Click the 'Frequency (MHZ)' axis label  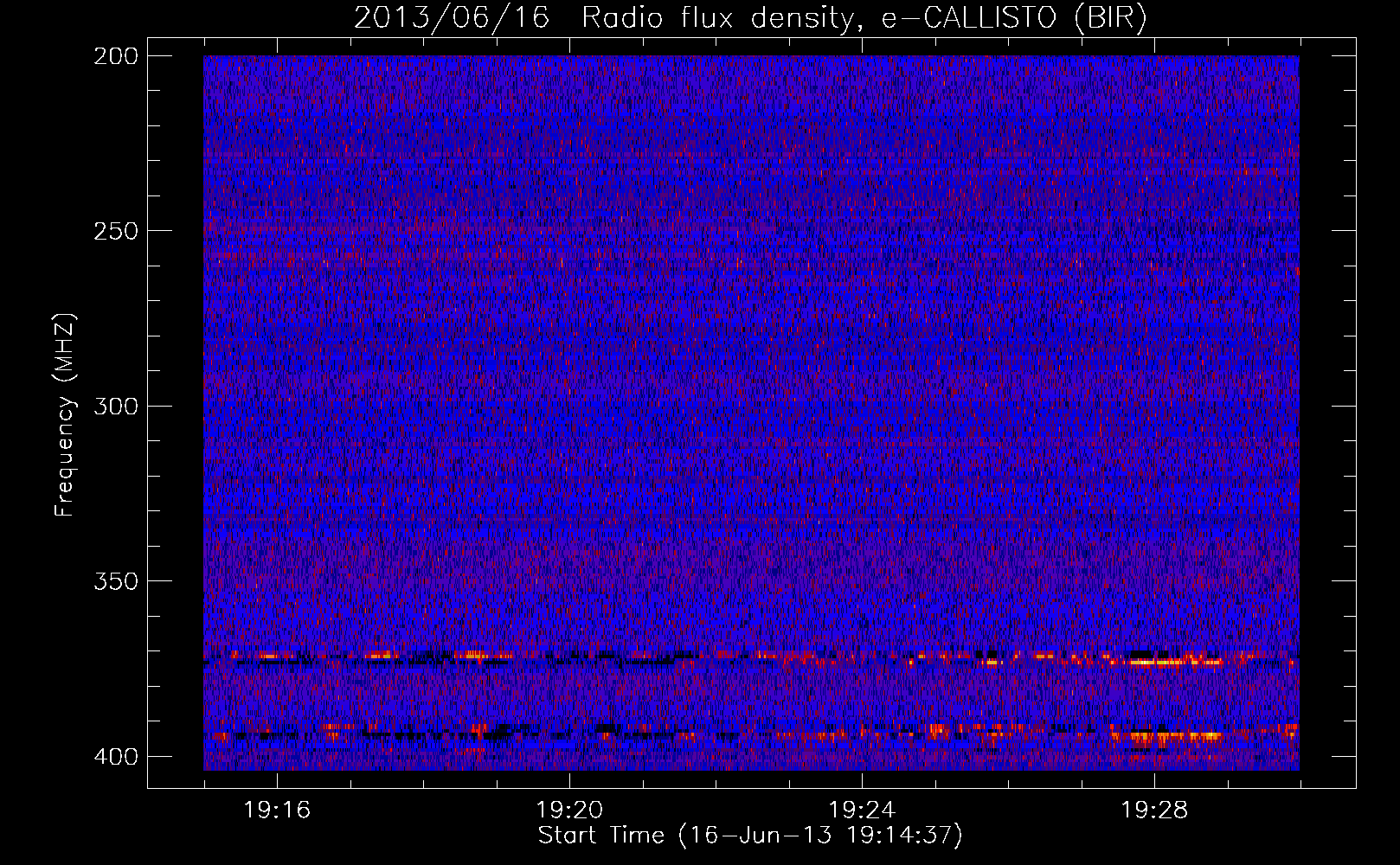(x=65, y=414)
